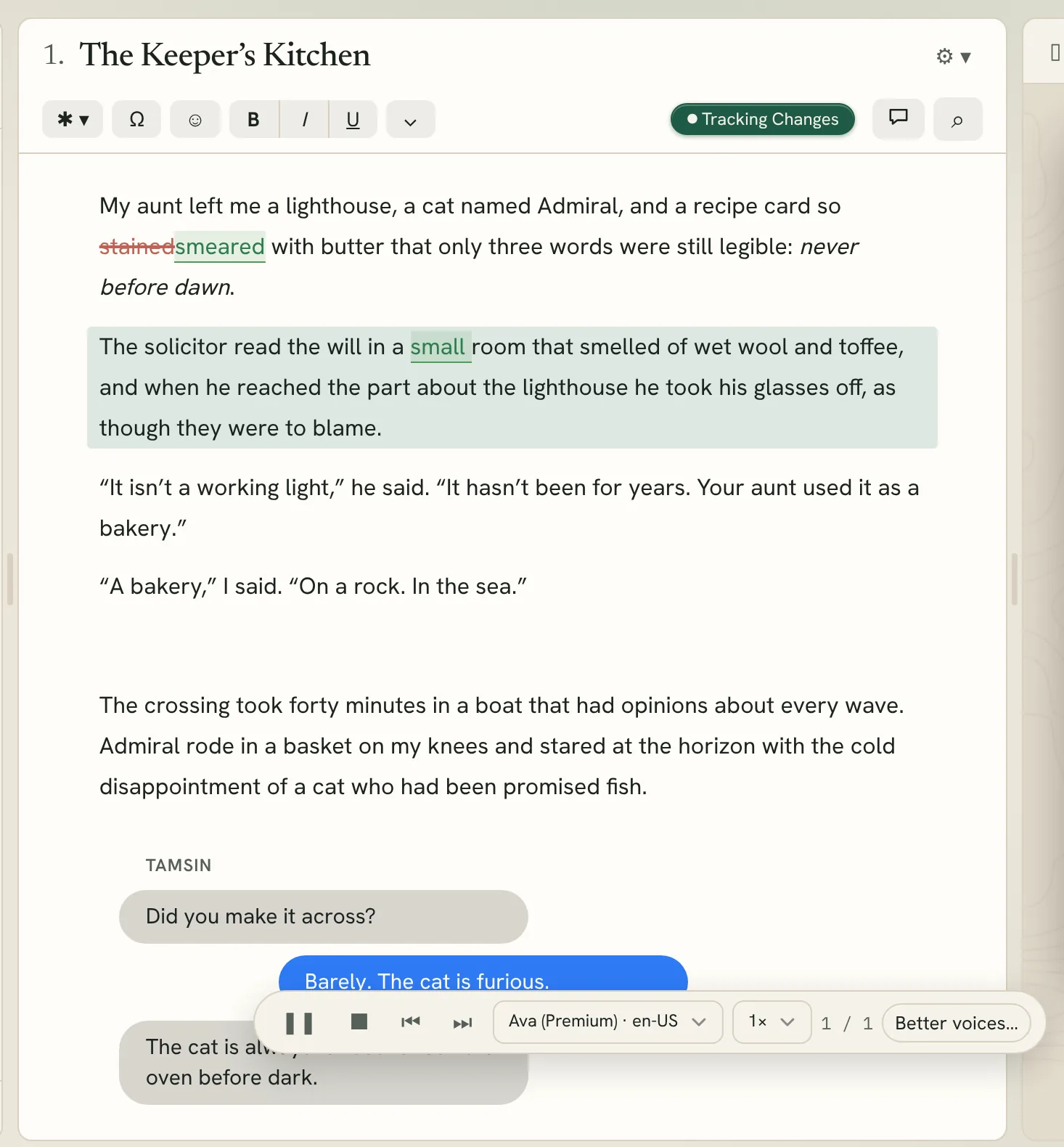This screenshot has width=1064, height=1147.
Task: Click the deleted word "stained"
Action: tap(136, 247)
